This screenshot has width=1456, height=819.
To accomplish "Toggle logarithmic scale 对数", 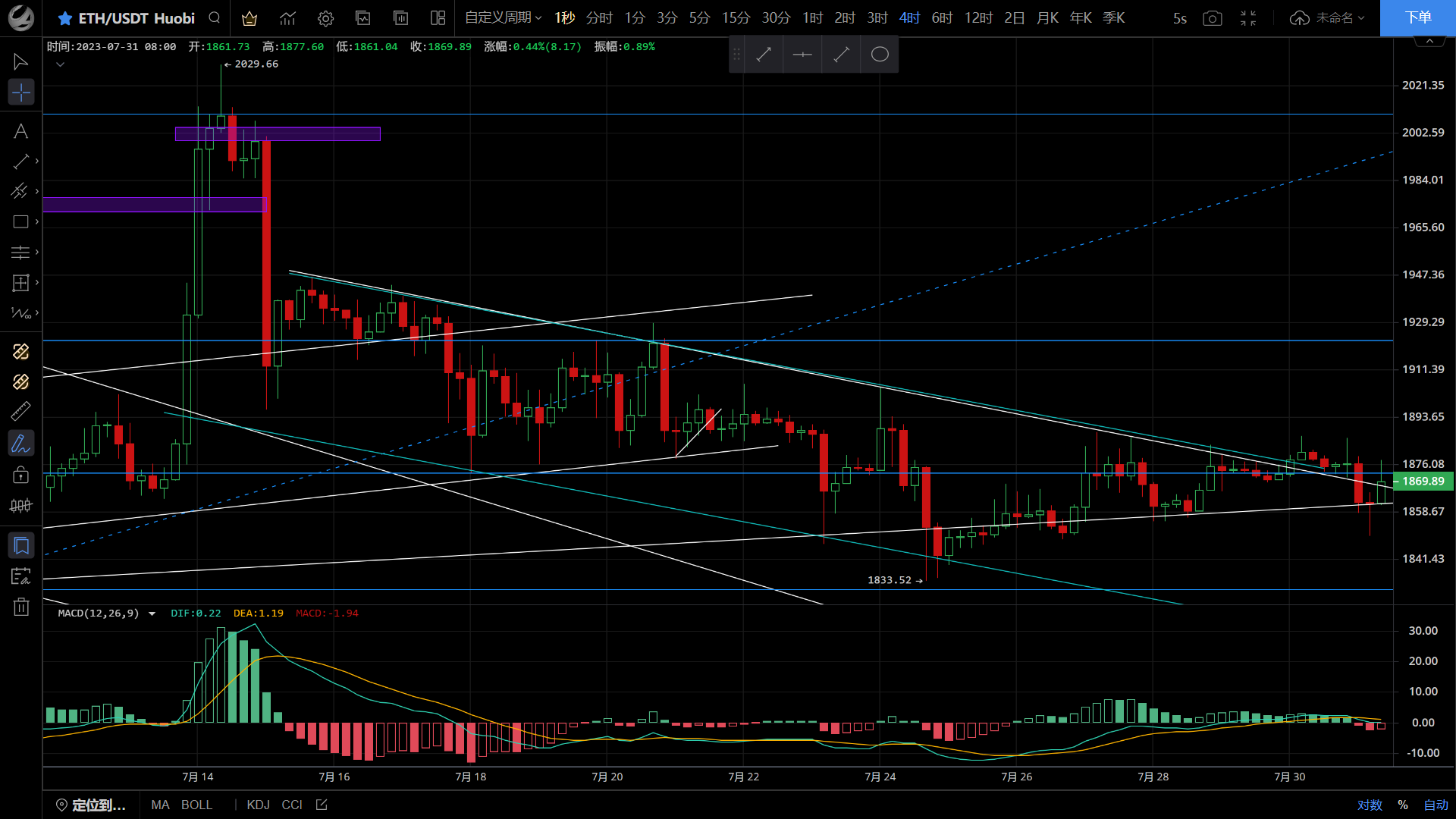I will [x=1370, y=805].
